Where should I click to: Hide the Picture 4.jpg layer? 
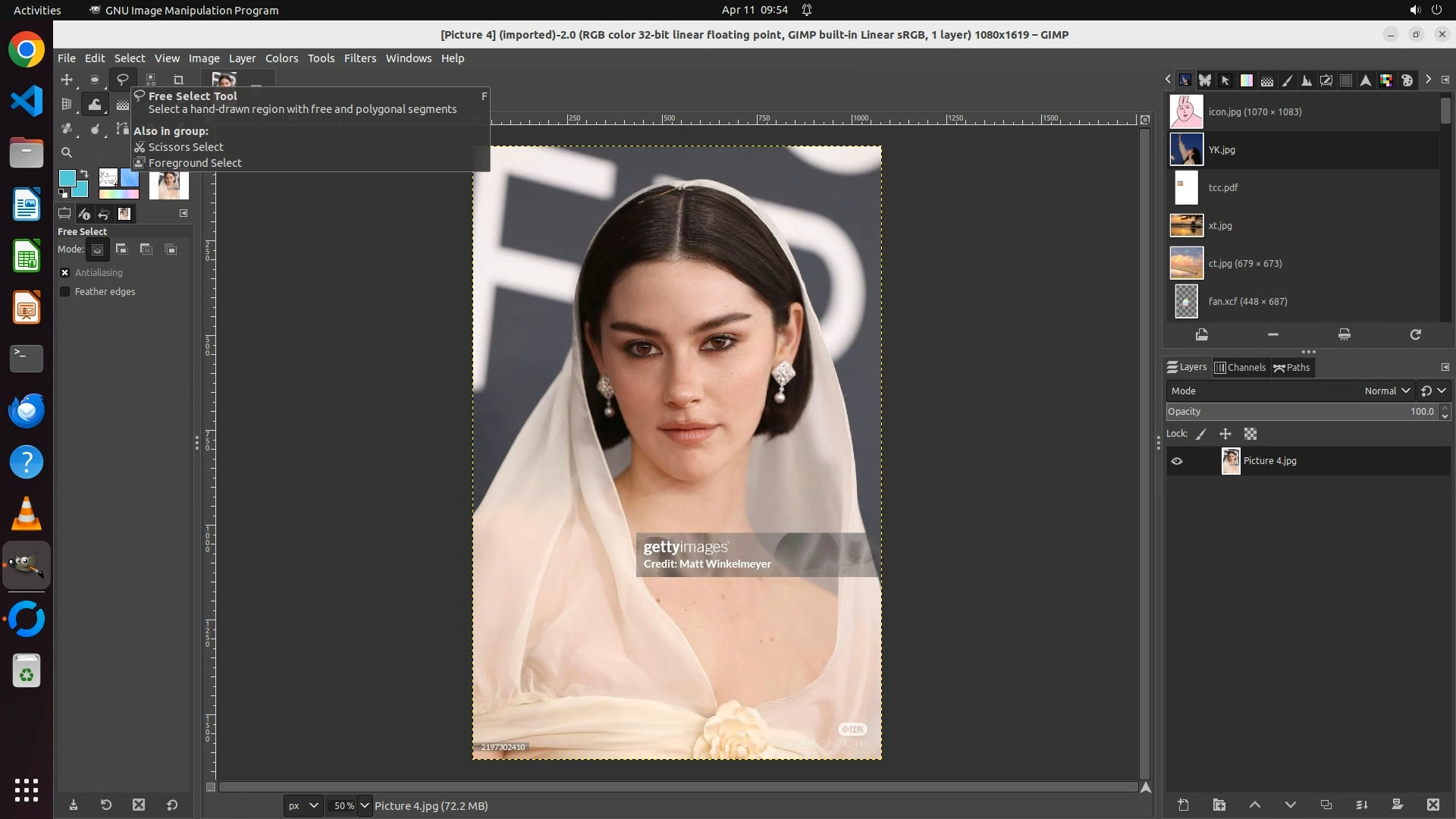coord(1177,461)
